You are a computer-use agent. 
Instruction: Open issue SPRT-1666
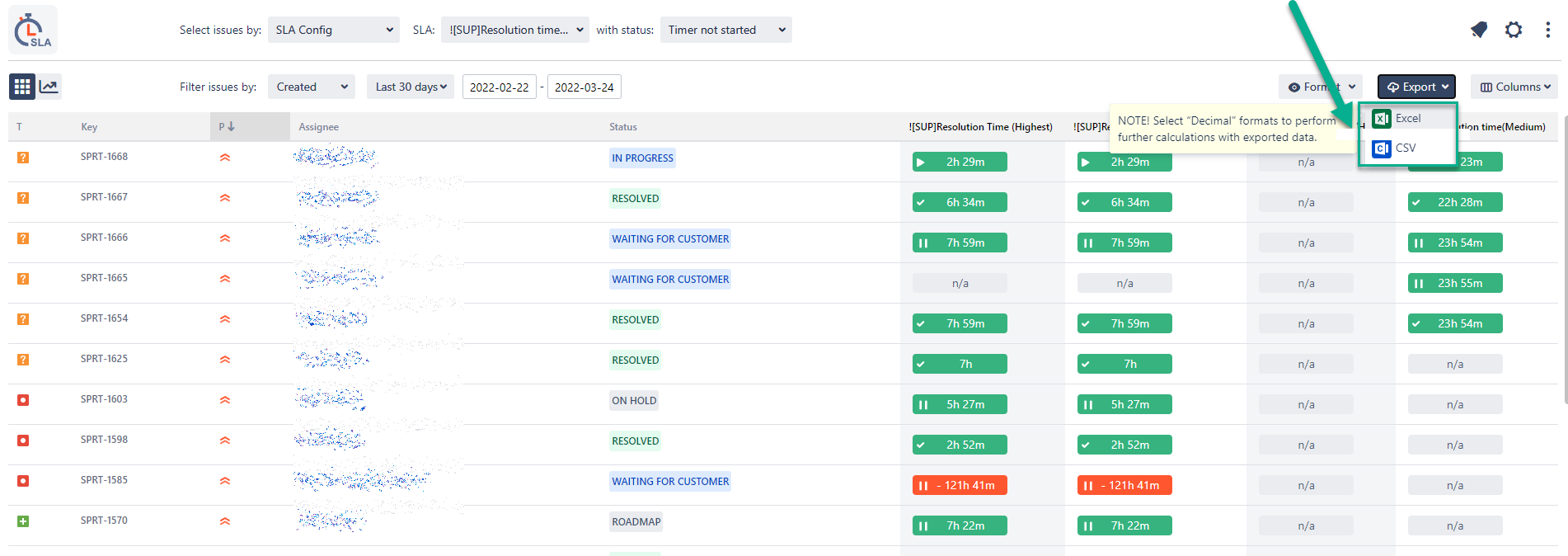tap(104, 238)
